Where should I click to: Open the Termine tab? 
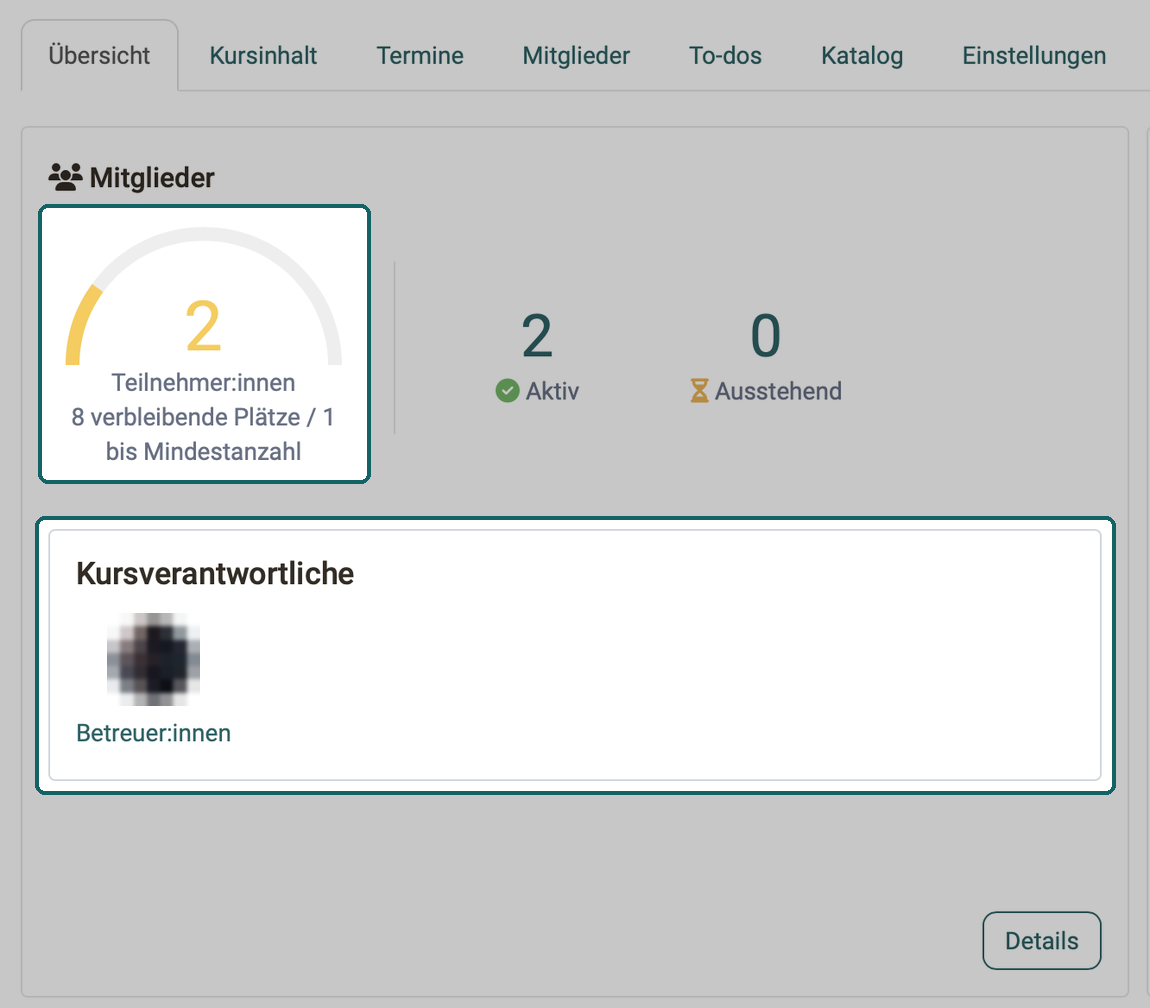pyautogui.click(x=420, y=56)
